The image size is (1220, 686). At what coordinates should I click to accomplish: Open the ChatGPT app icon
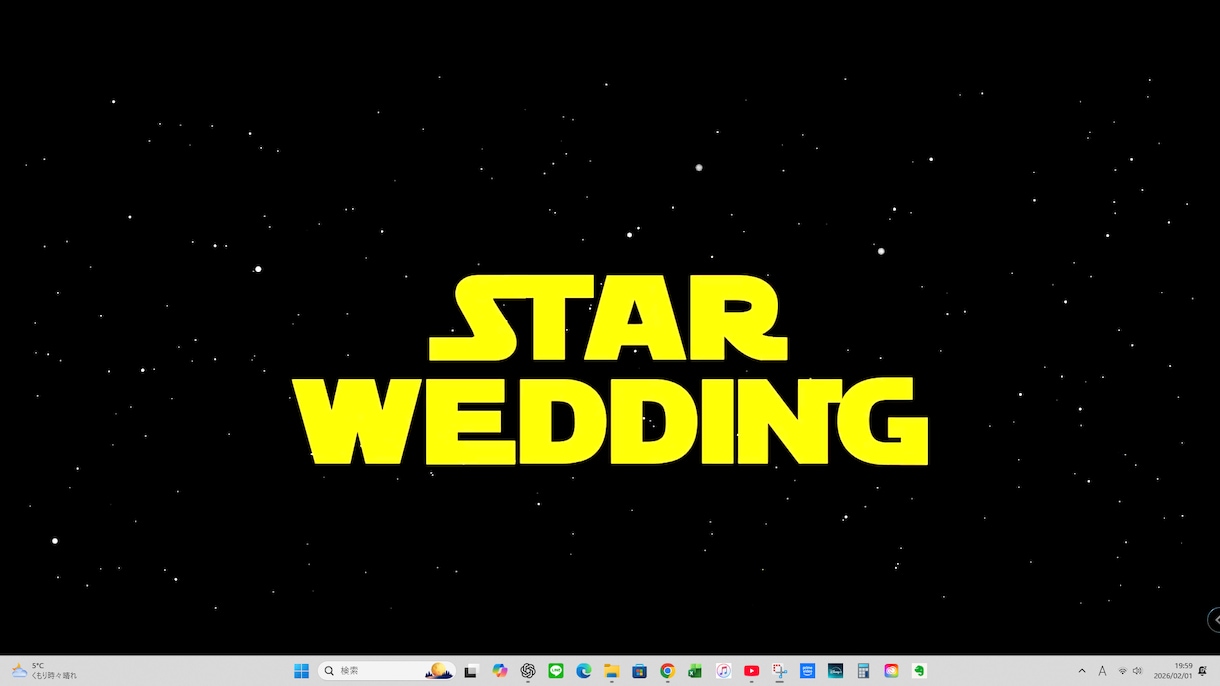coord(528,671)
